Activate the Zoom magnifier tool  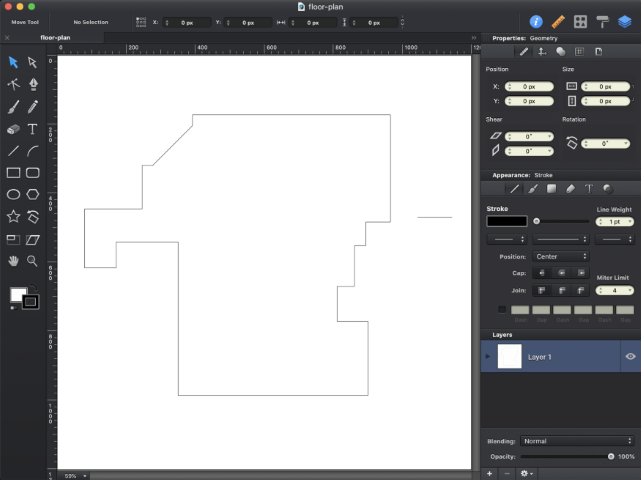click(33, 261)
